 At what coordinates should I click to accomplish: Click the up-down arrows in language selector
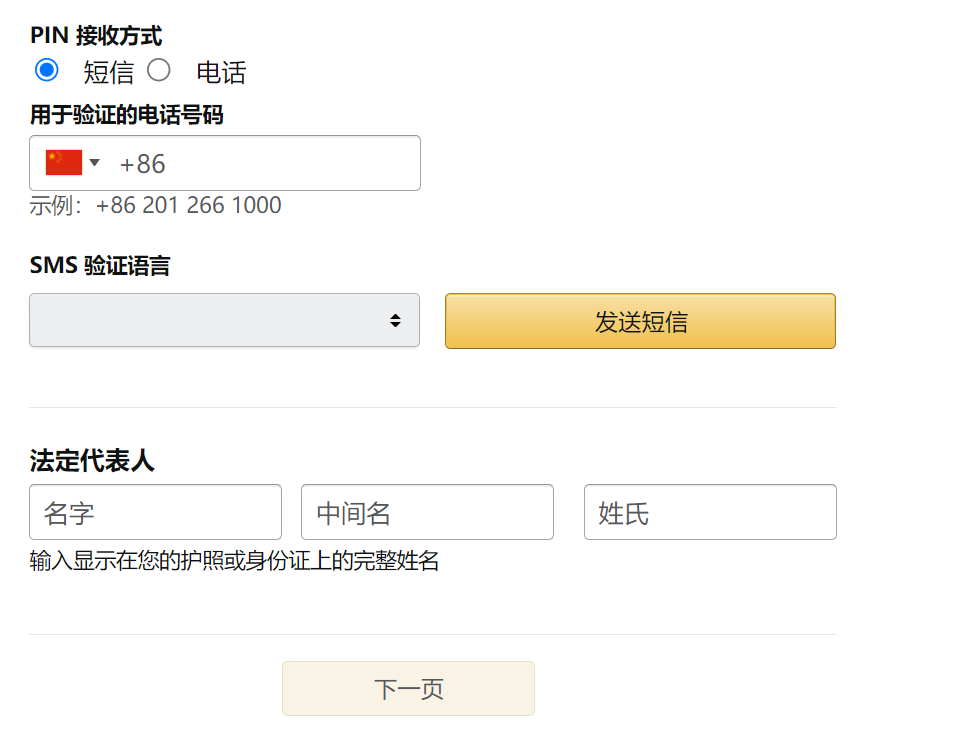[x=395, y=320]
